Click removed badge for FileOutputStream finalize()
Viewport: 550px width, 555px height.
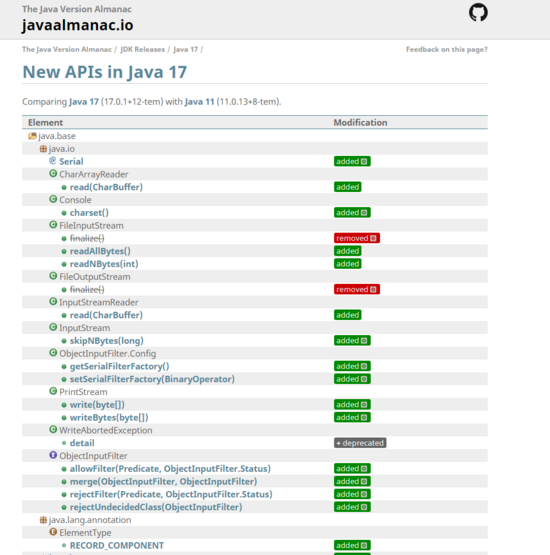pyautogui.click(x=357, y=289)
